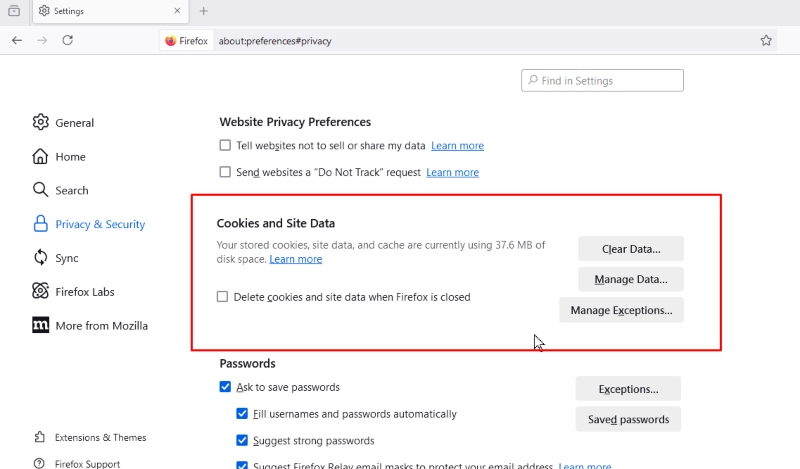
Task: Enable 'Tell websites not to sell or share my data'
Action: pyautogui.click(x=225, y=145)
